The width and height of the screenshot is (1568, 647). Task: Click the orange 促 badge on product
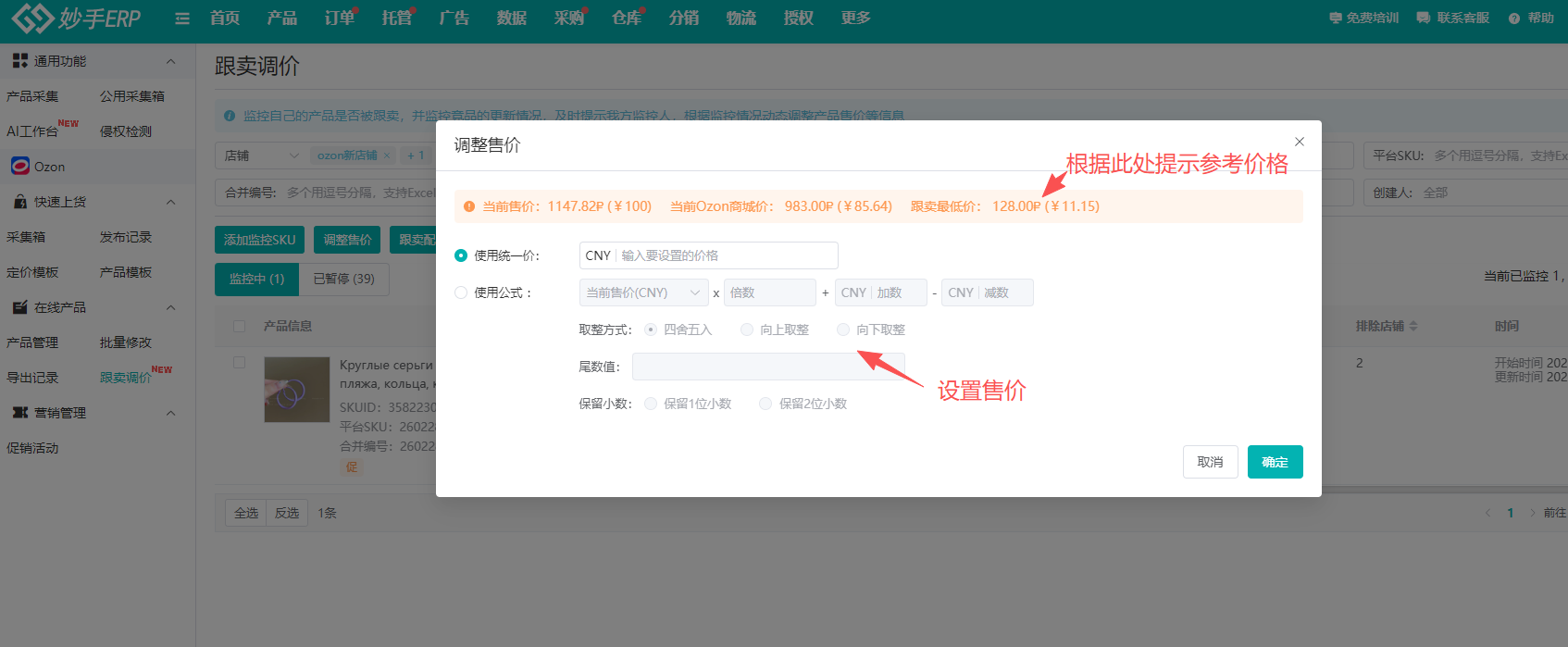352,467
